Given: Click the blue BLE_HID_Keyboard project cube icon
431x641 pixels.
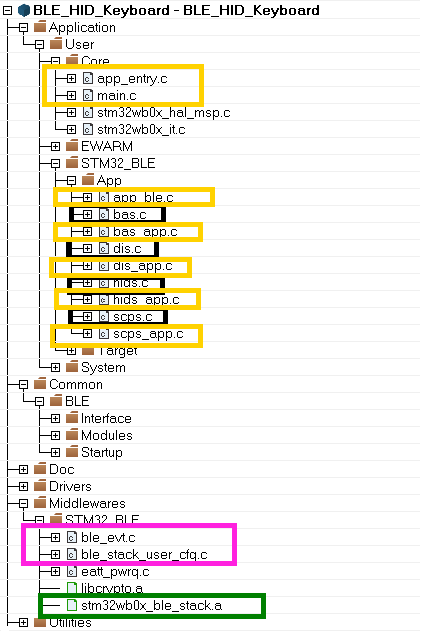Looking at the screenshot, I should pyautogui.click(x=24, y=10).
